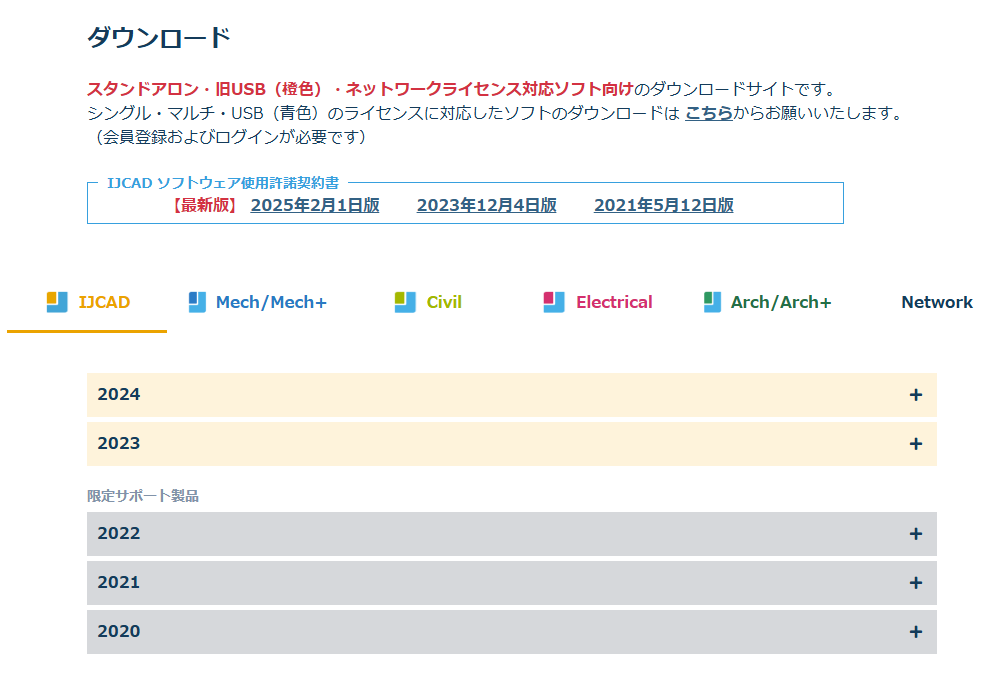Expand the 2024 section with its plus icon

[x=916, y=395]
